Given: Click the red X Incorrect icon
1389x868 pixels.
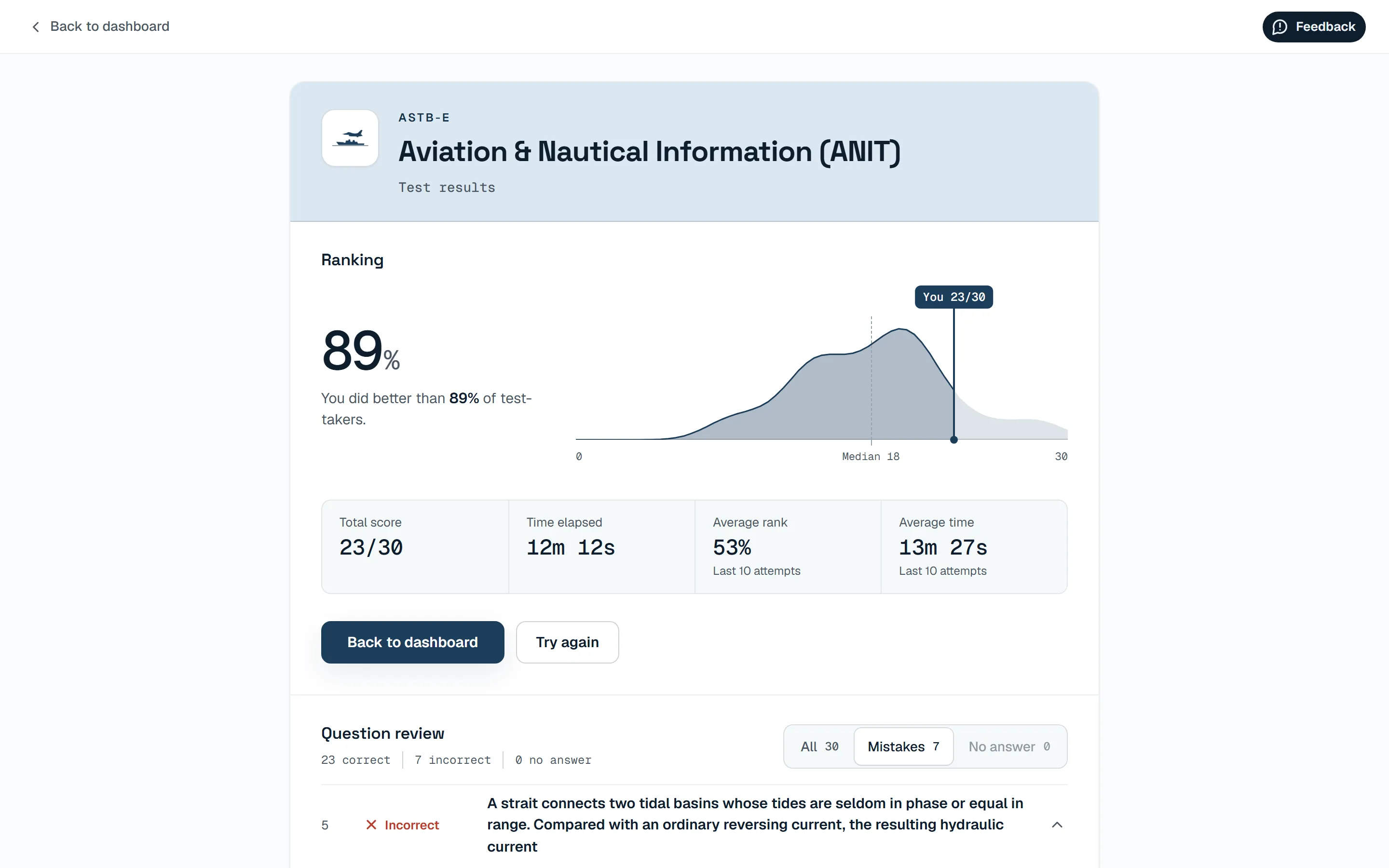Looking at the screenshot, I should (371, 825).
